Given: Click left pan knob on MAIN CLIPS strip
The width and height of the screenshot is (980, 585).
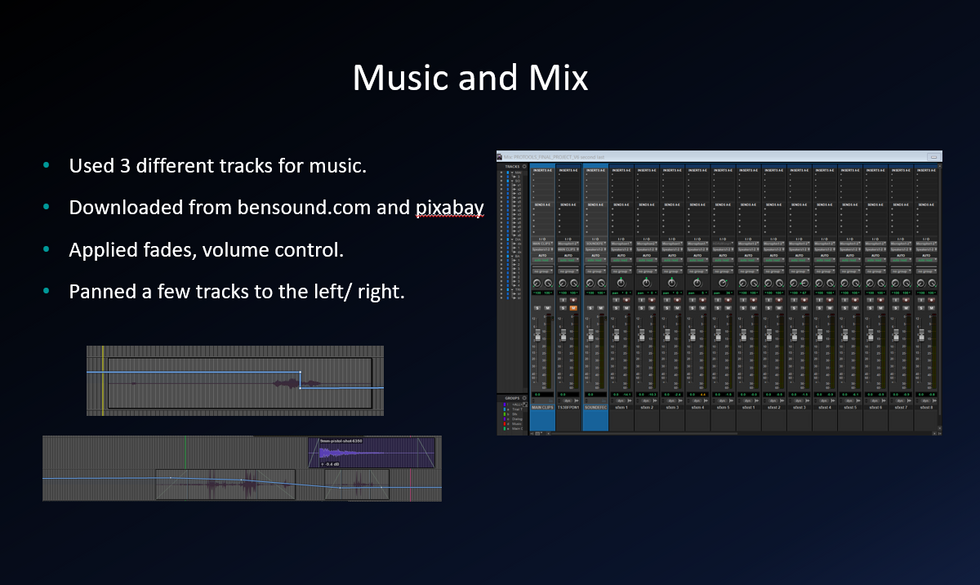Looking at the screenshot, I should [537, 283].
